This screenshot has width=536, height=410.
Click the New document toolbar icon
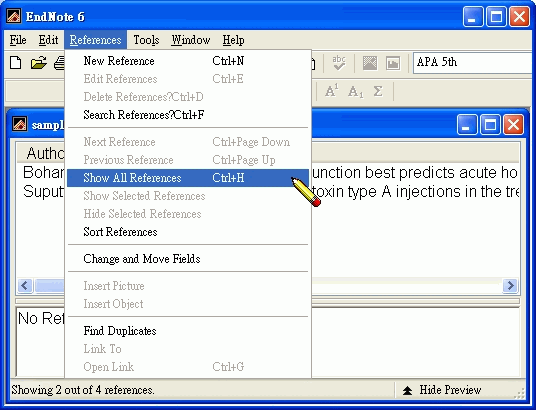pyautogui.click(x=15, y=63)
